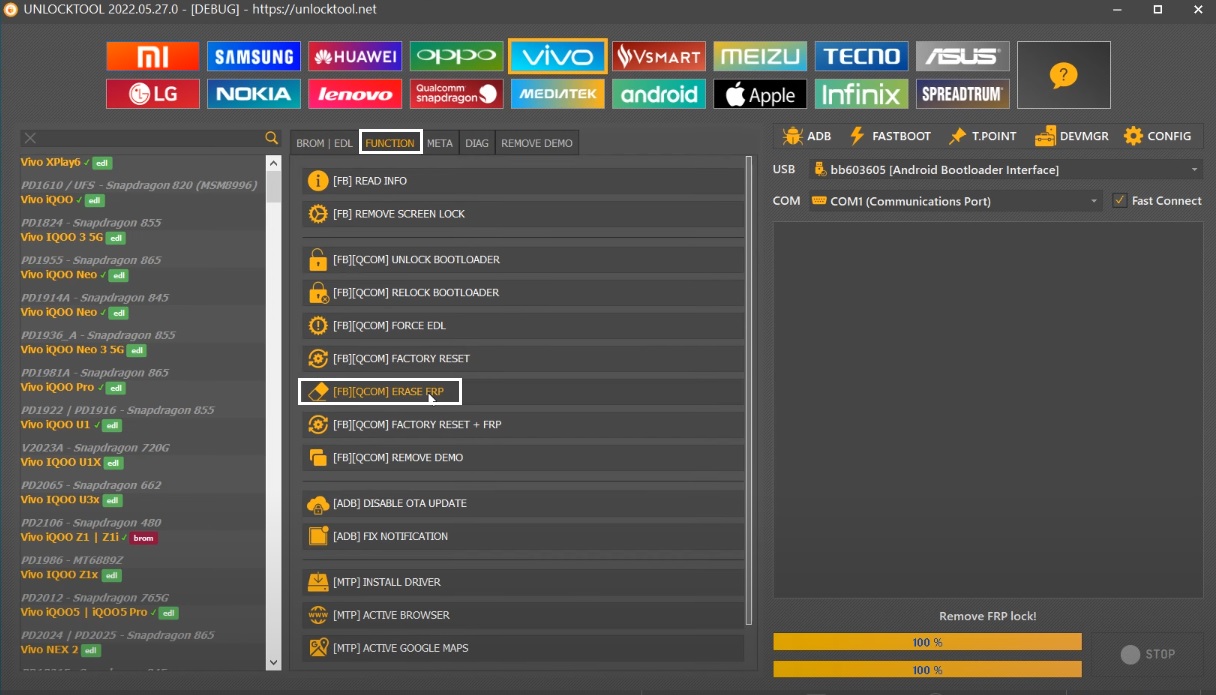The width and height of the screenshot is (1216, 695).
Task: Click the upper 100 % progress bar
Action: click(x=927, y=642)
